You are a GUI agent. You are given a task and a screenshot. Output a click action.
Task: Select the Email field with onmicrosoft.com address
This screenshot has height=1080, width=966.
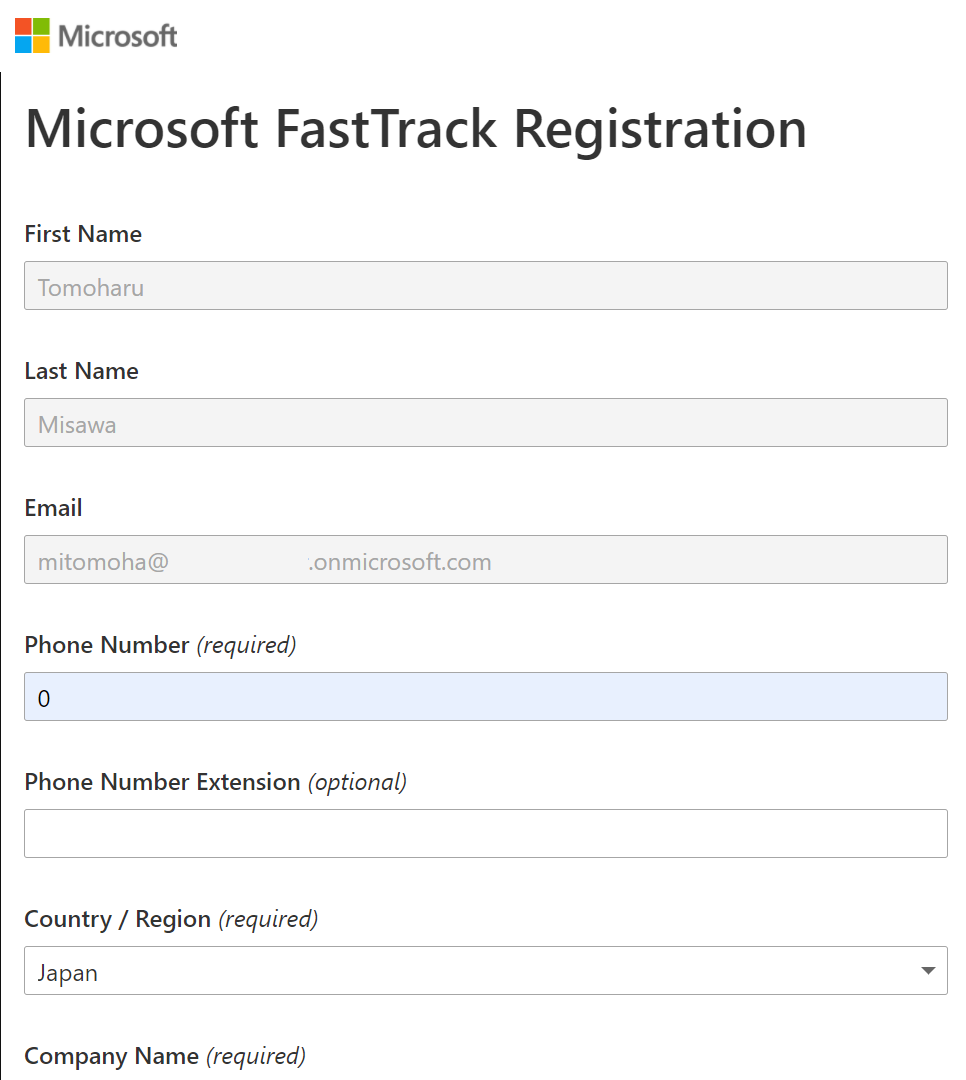[486, 560]
